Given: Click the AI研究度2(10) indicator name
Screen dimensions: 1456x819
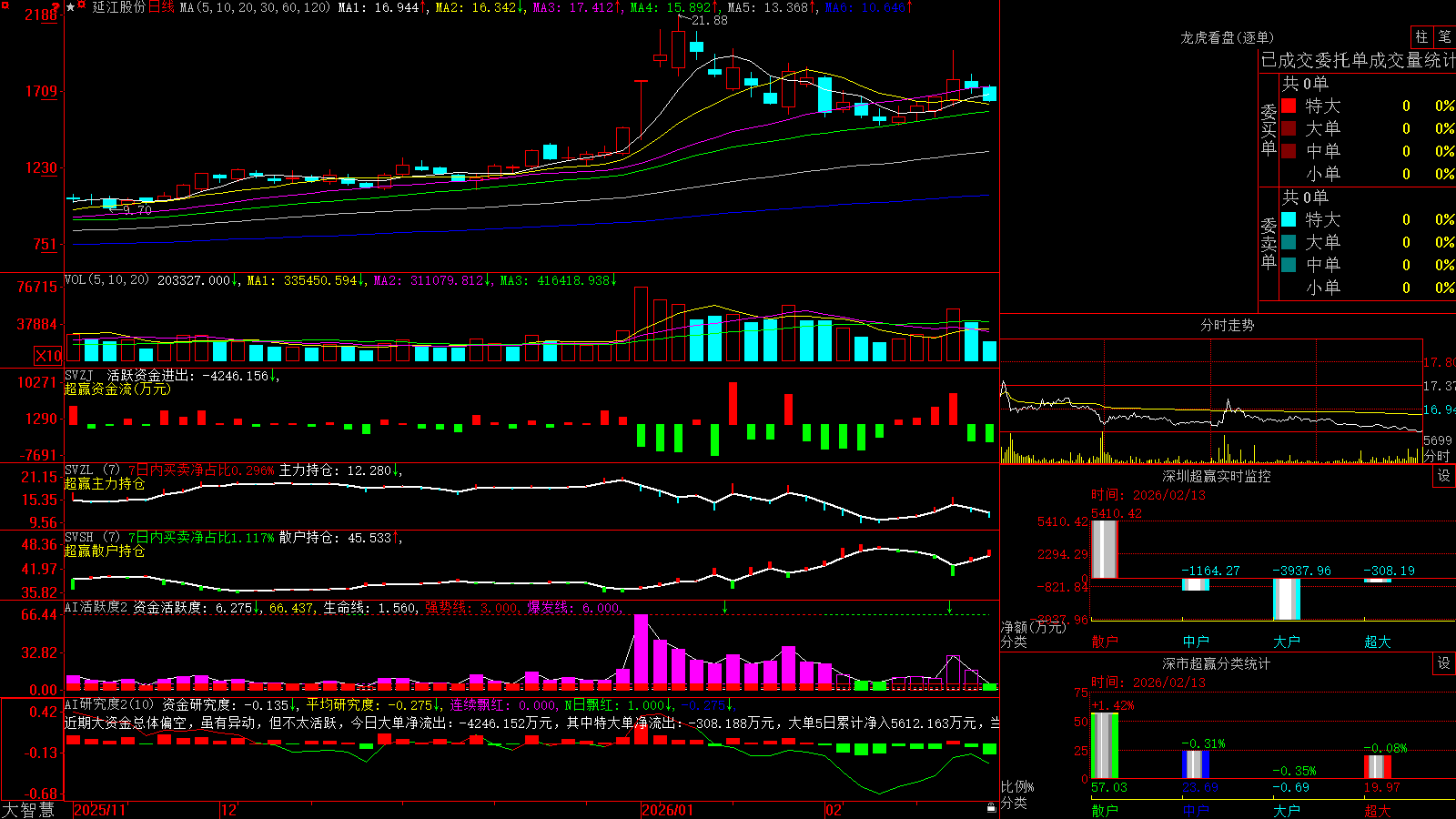Looking at the screenshot, I should 109,704.
